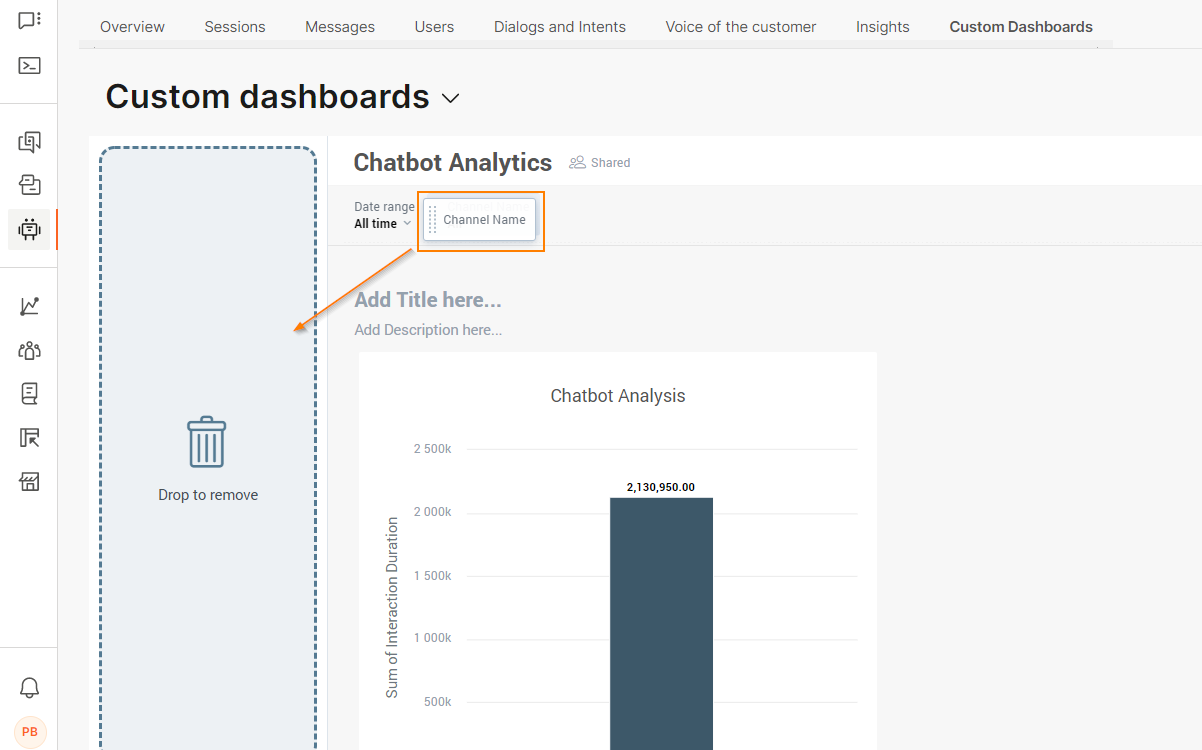Click the cursor flag icon in the sidebar

coord(29,437)
